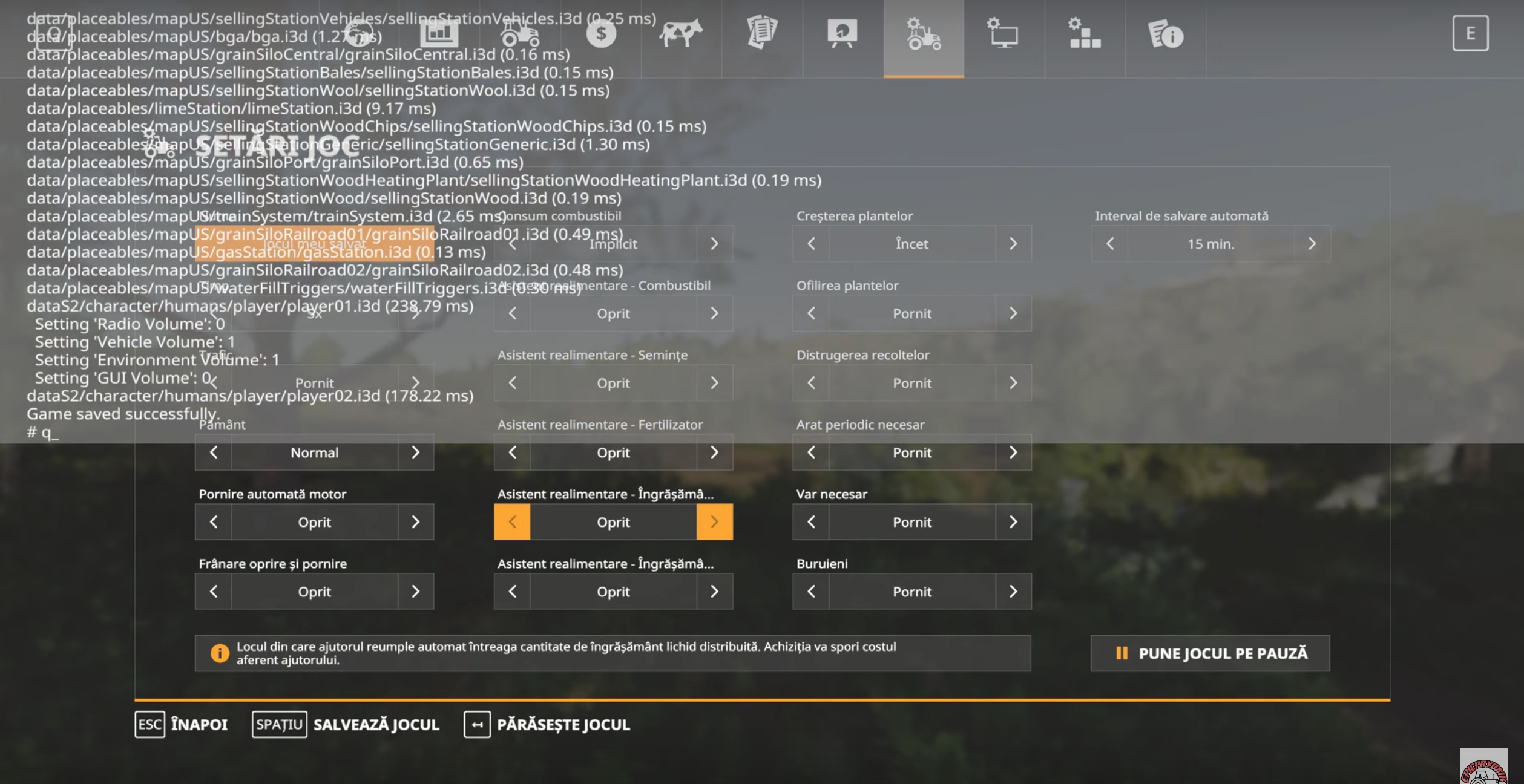Click the 15 min. autosave value

(1210, 243)
